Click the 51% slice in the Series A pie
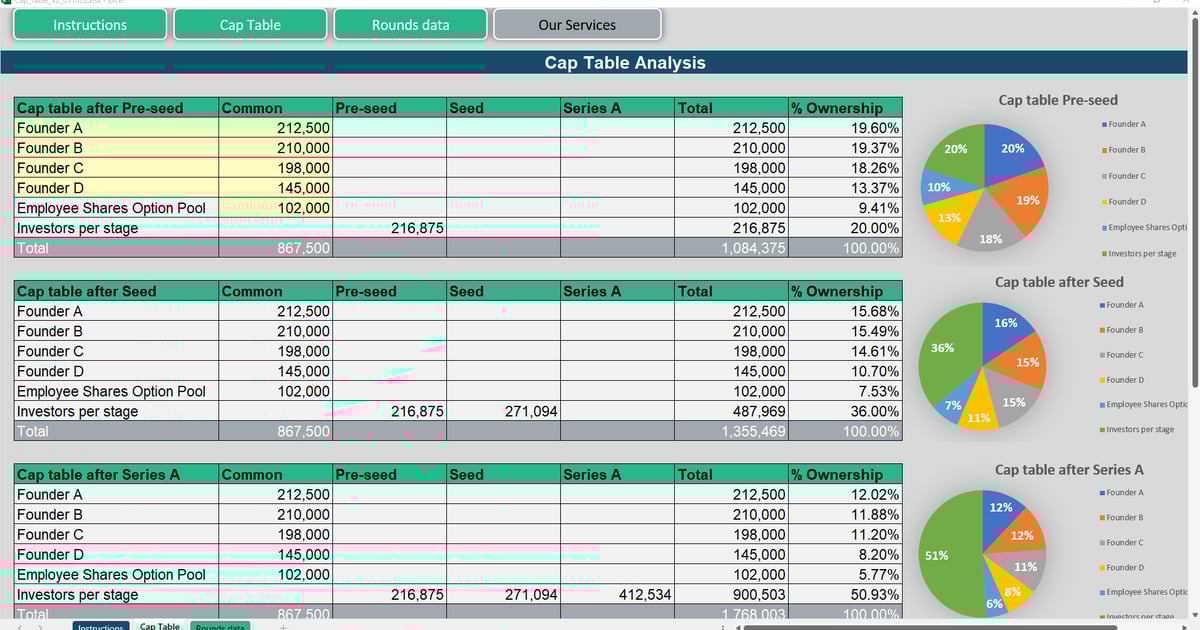This screenshot has height=630, width=1200. pos(938,554)
